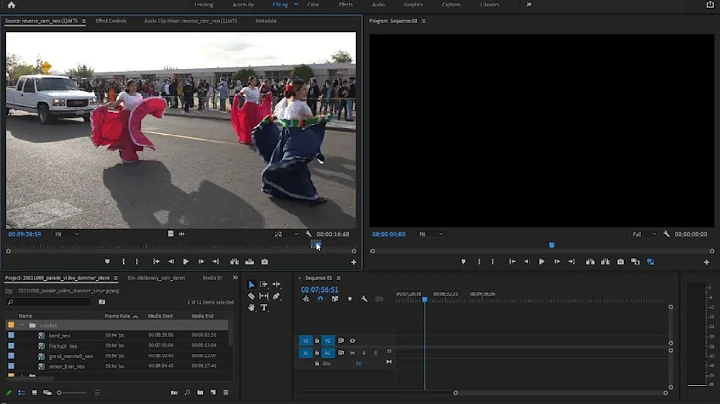Select the Razor tool

pos(251,296)
